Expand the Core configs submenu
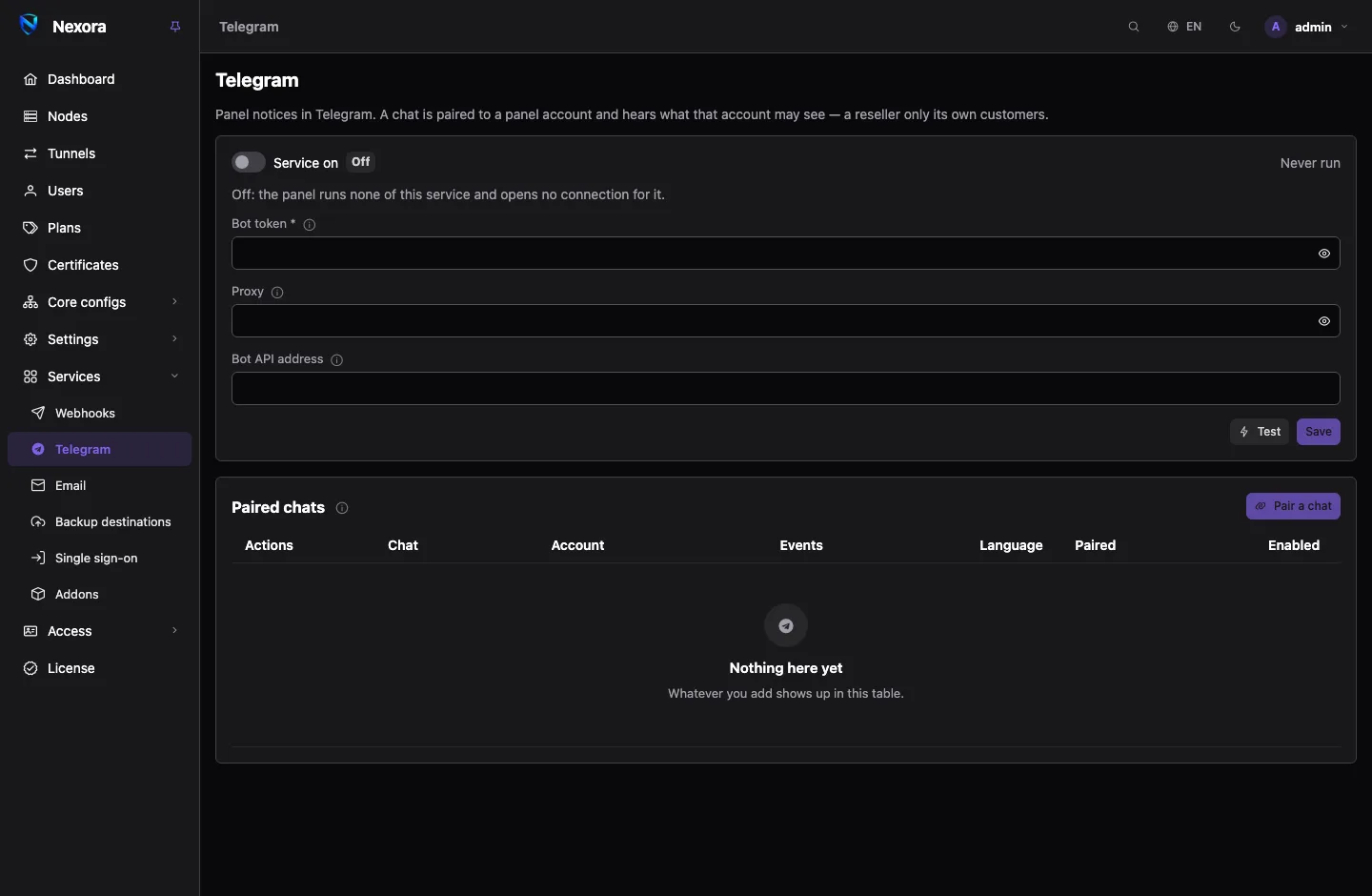The image size is (1372, 896). point(100,302)
